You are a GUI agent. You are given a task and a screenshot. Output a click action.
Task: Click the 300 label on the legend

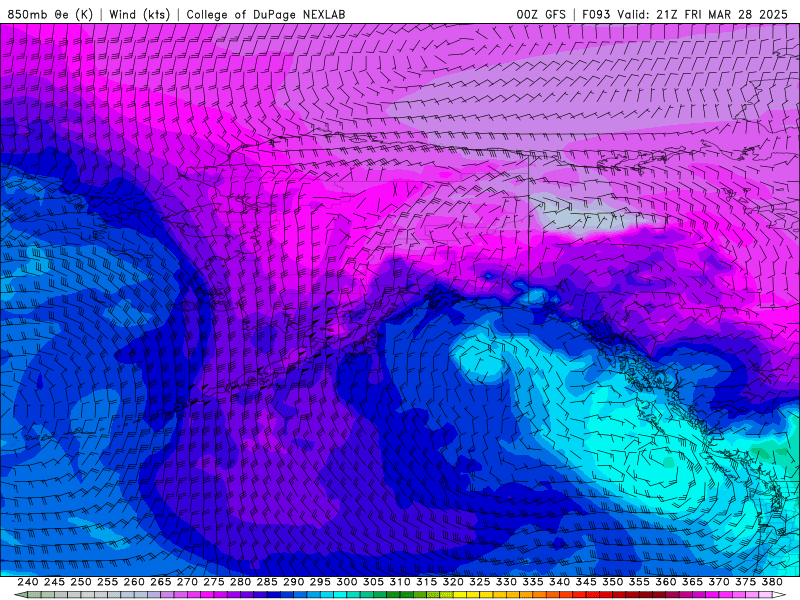pyautogui.click(x=346, y=582)
